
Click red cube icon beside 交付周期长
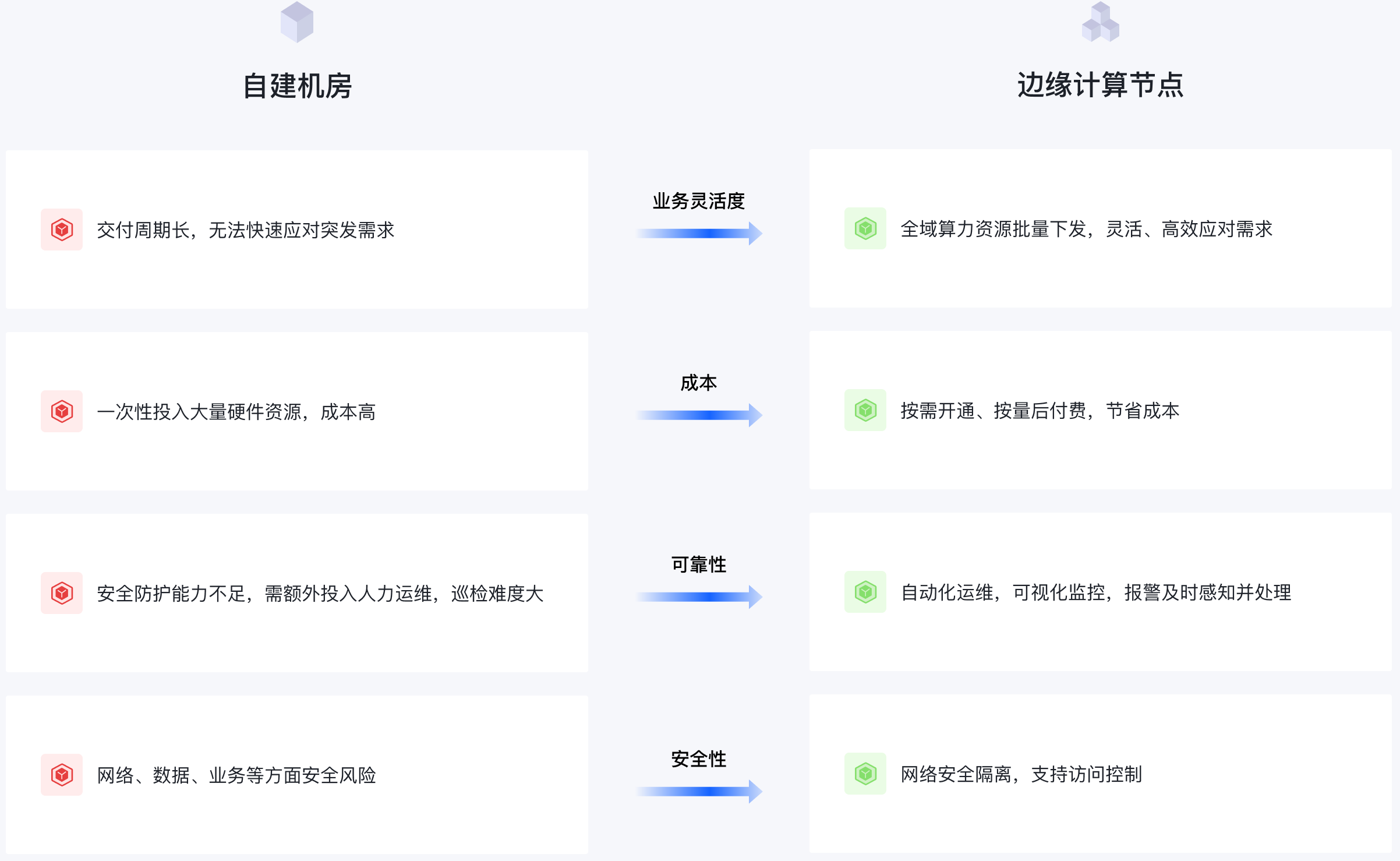click(x=62, y=230)
